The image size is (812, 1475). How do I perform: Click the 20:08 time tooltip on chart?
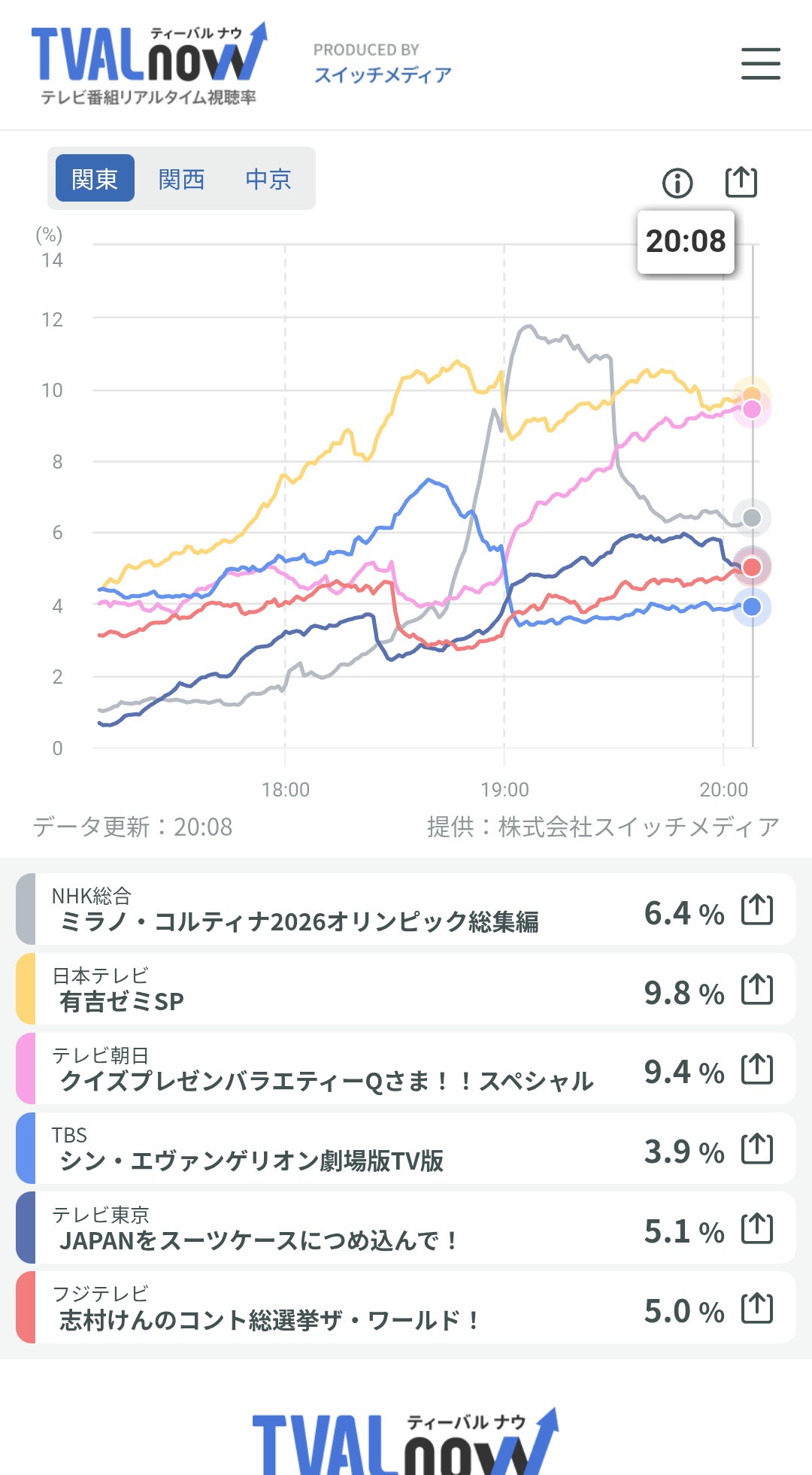click(x=686, y=241)
